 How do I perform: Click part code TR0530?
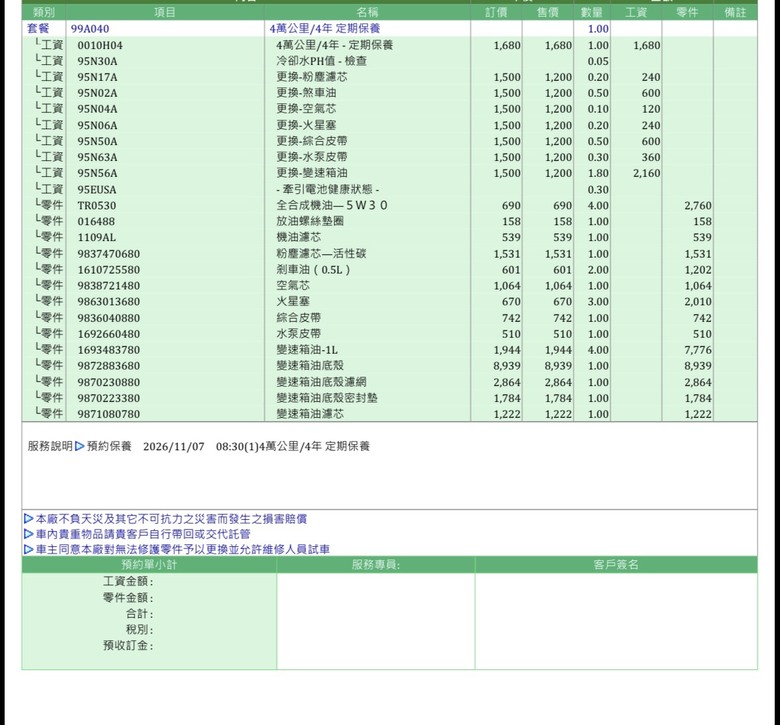coord(97,206)
